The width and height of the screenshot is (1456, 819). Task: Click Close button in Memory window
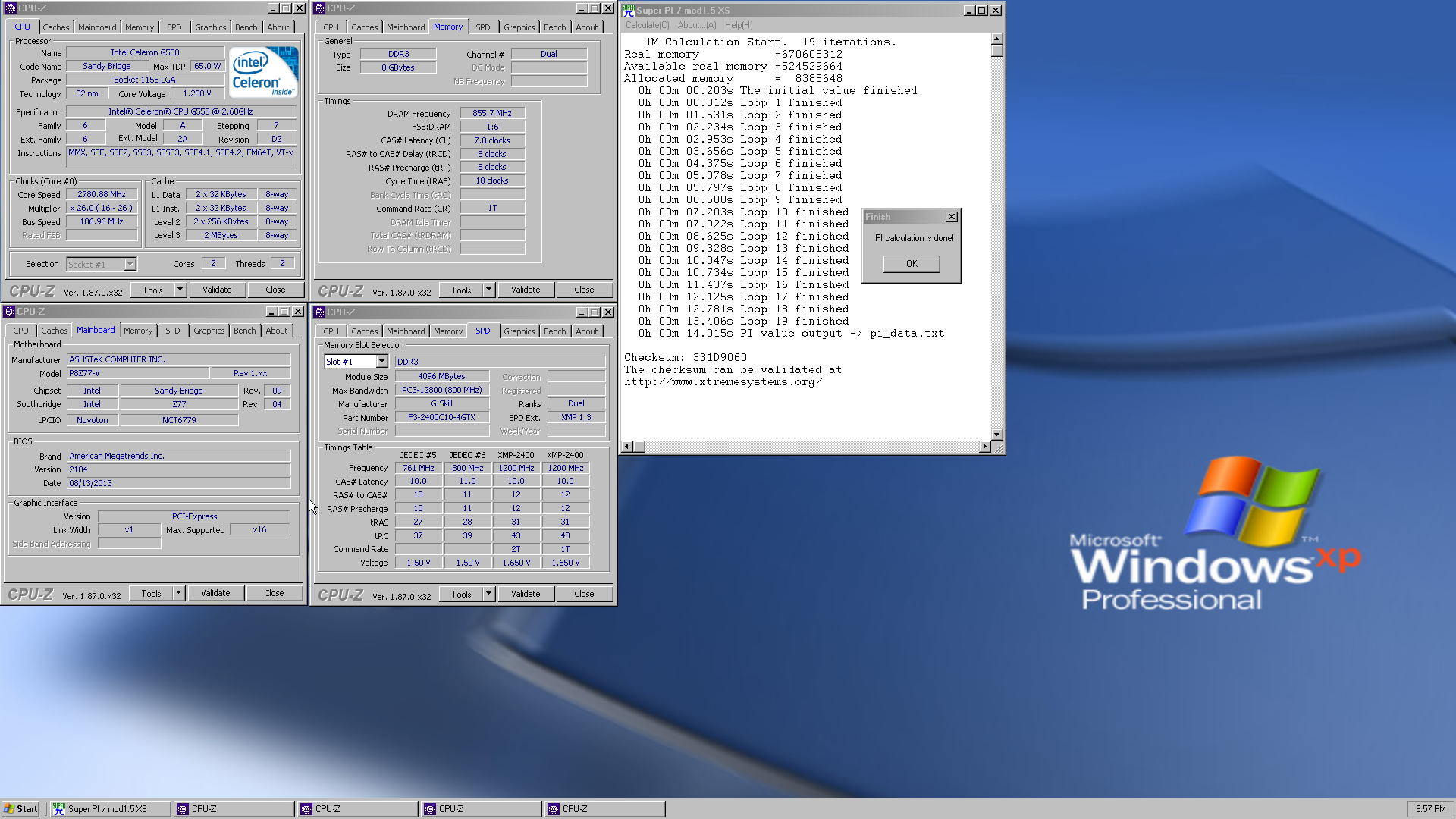(584, 290)
